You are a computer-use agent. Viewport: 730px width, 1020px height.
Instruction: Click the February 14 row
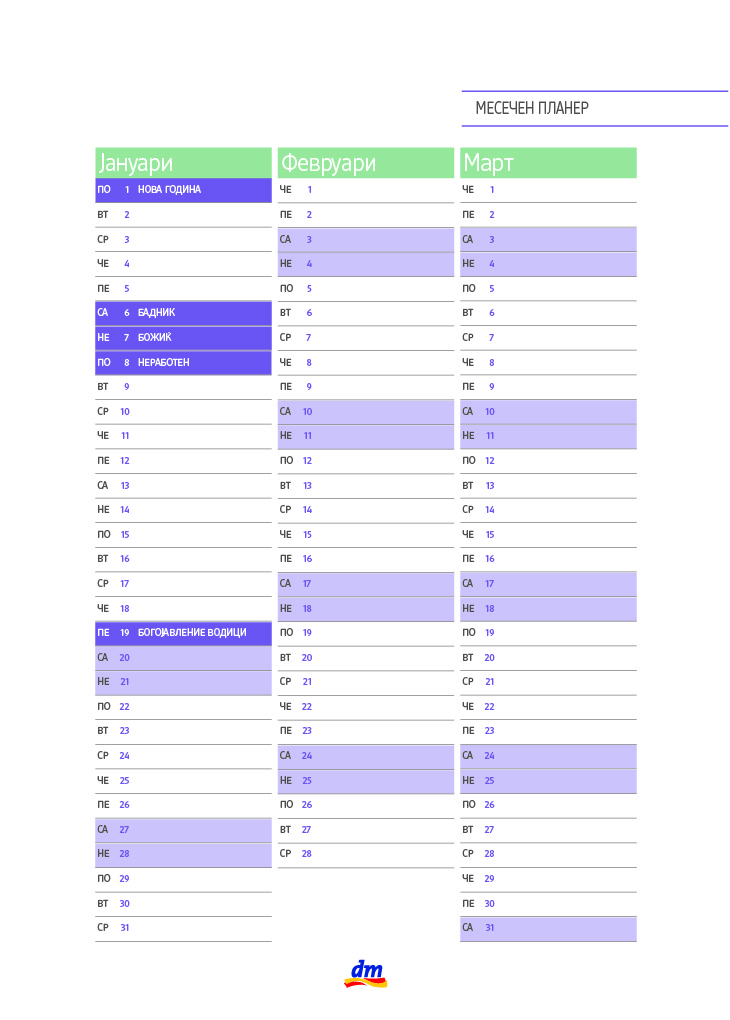coord(366,510)
